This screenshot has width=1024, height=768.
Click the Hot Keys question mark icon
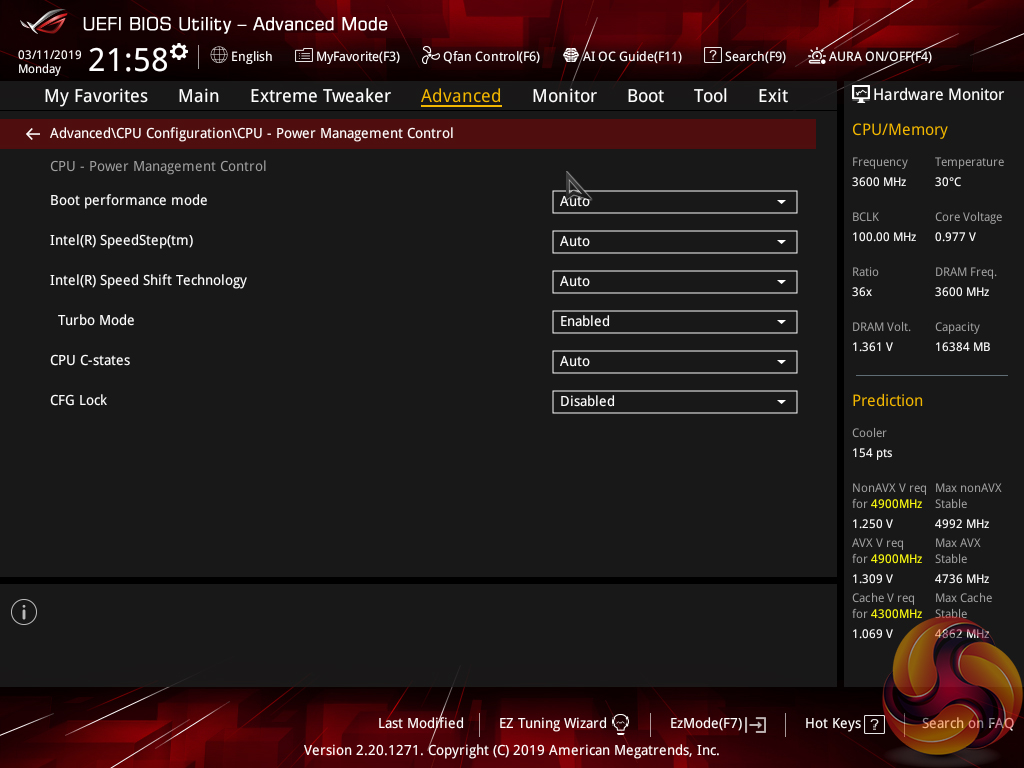coord(874,724)
